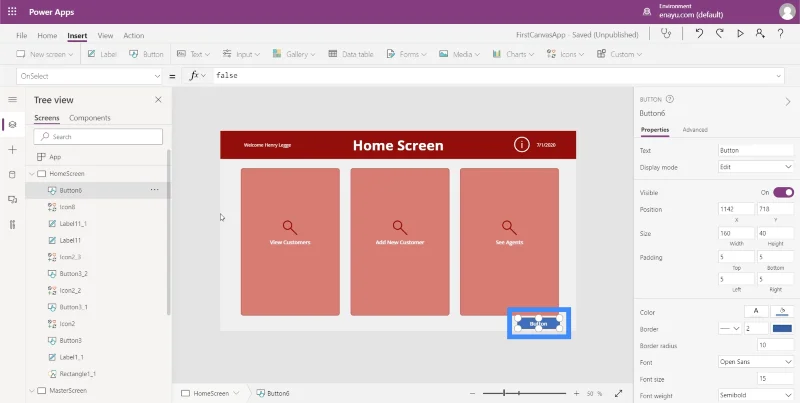Viewport: 800px width, 403px height.
Task: Close the Tree view panel
Action: coord(158,100)
